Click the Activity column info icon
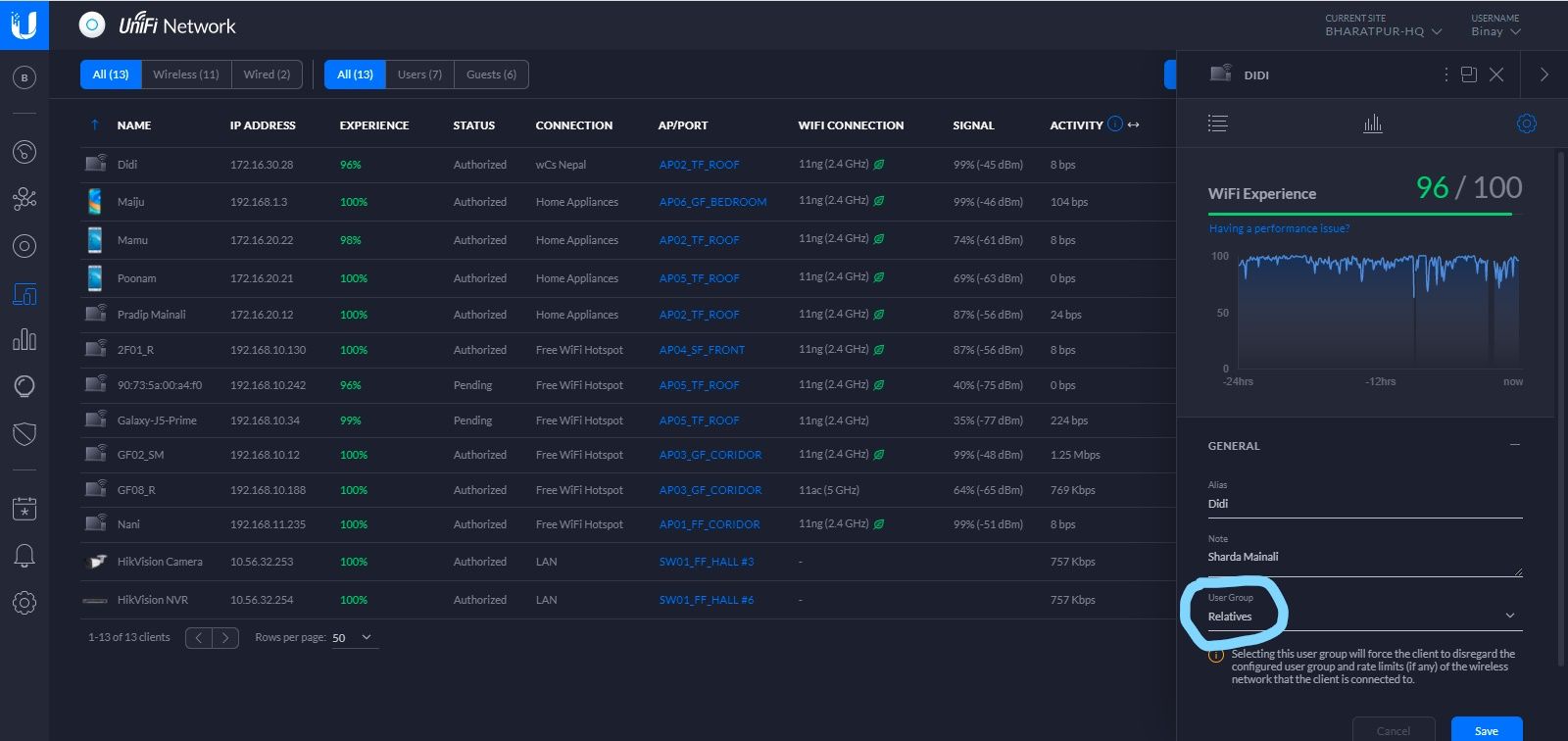The width and height of the screenshot is (1568, 741). (1114, 124)
